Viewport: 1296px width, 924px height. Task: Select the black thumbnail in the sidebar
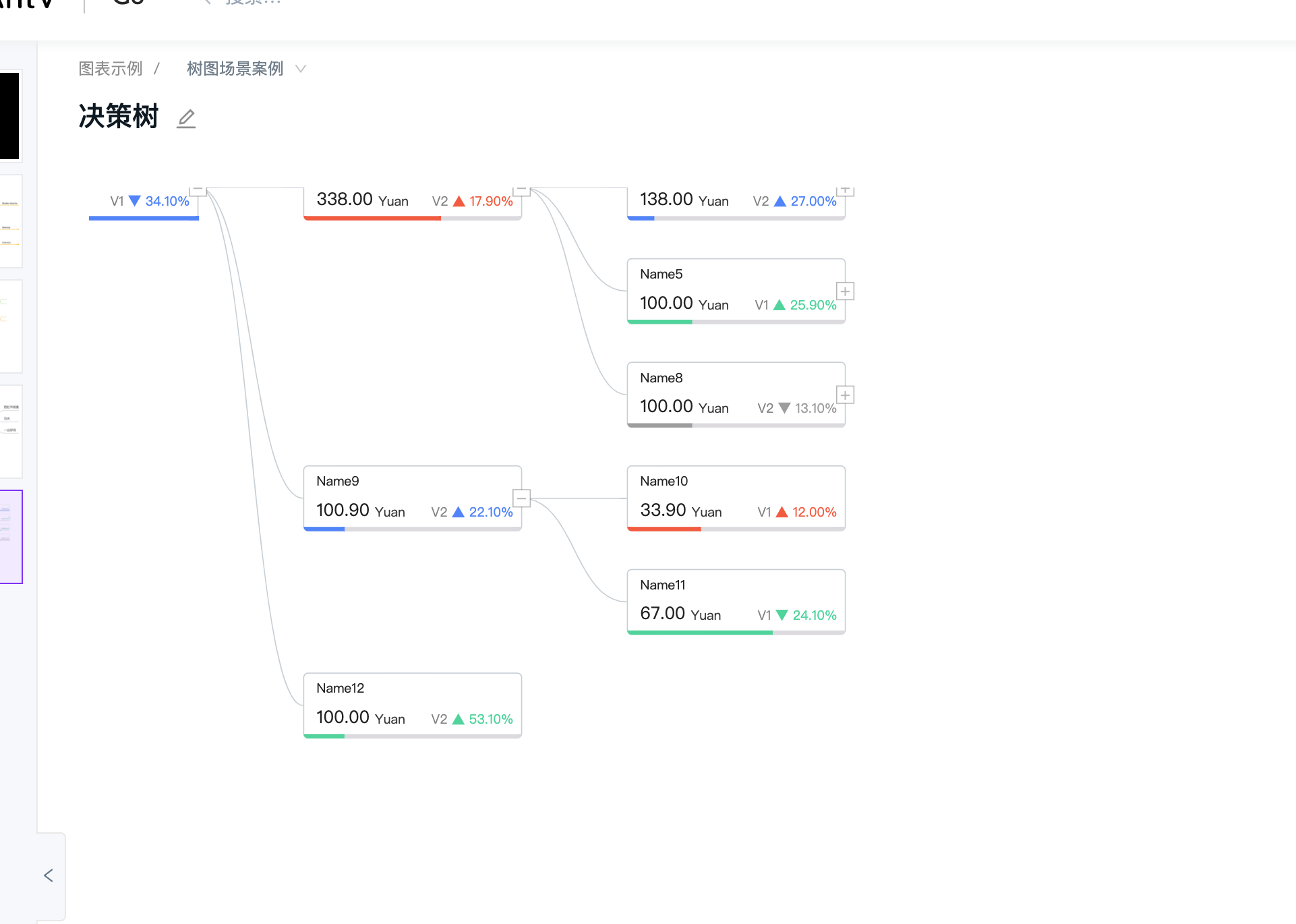coord(9,116)
